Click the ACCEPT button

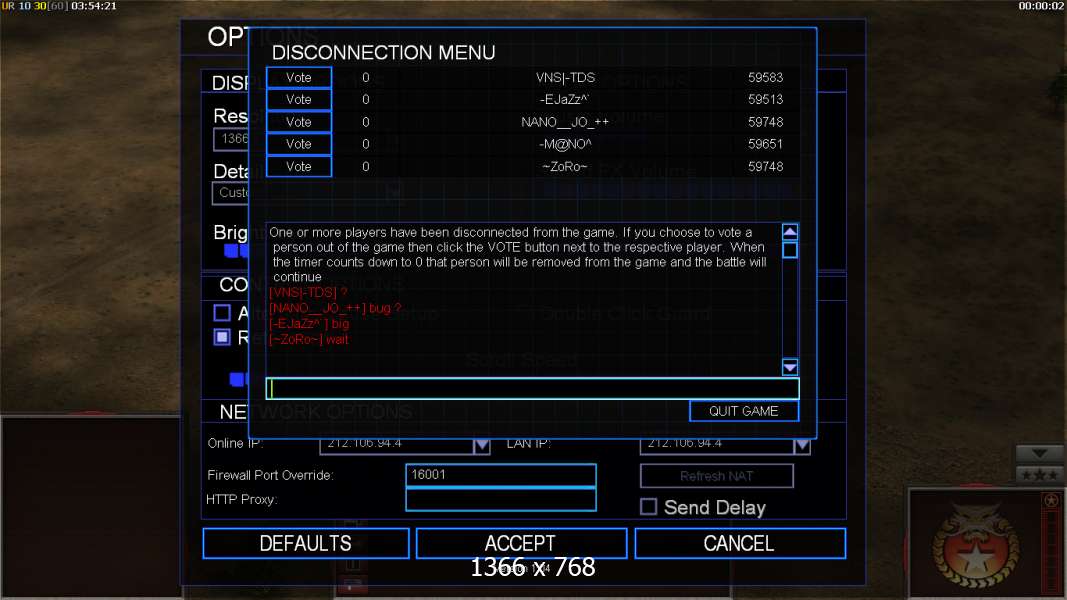521,544
